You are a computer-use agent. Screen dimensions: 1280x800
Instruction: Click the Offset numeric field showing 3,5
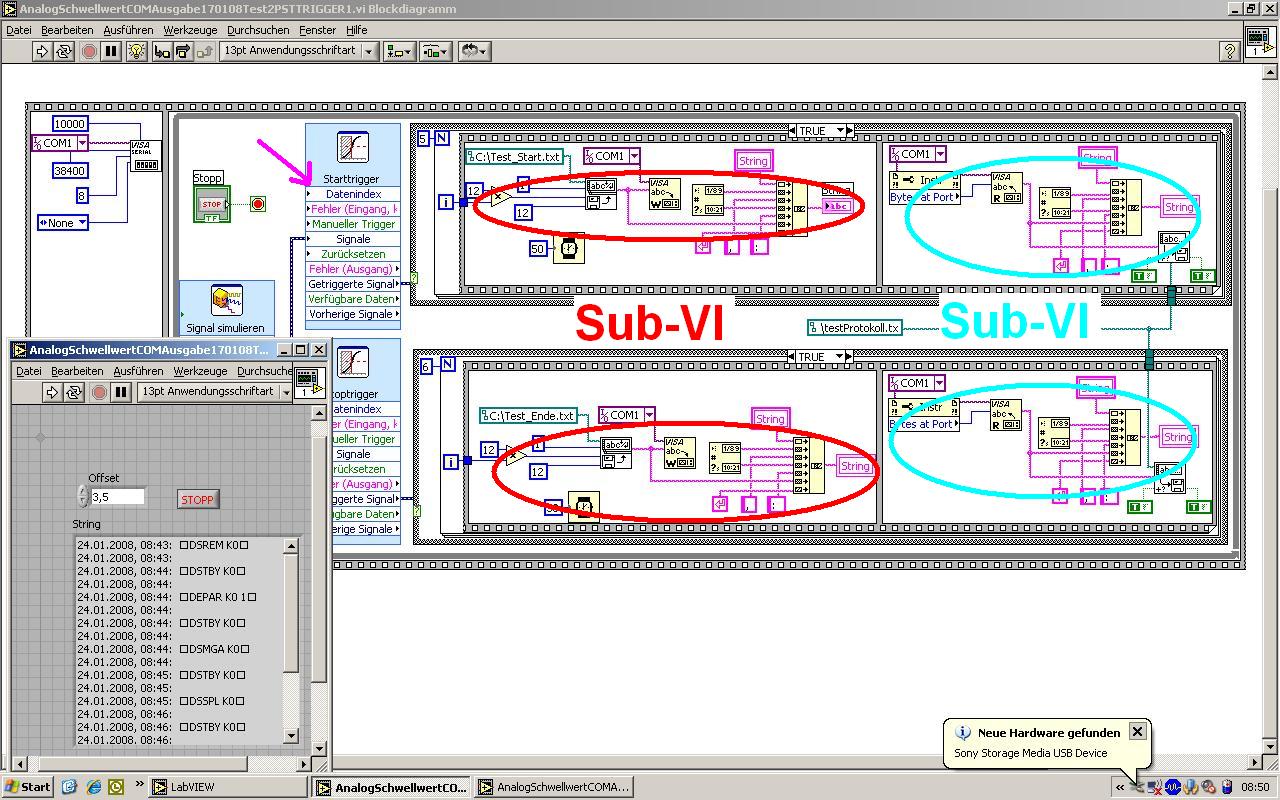coord(118,497)
